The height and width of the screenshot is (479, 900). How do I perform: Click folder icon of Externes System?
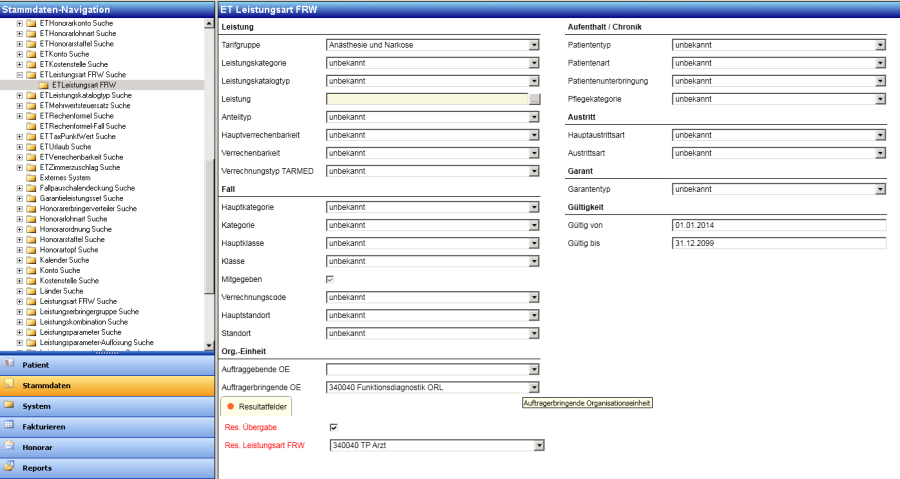tap(31, 178)
